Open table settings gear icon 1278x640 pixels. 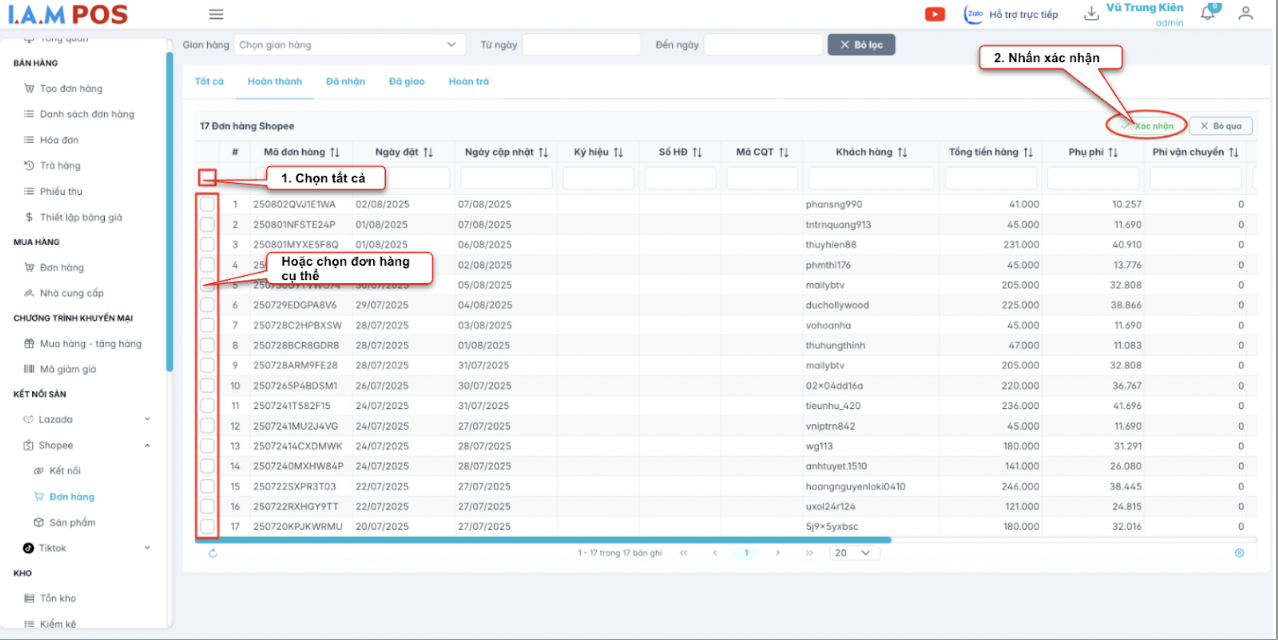(1239, 553)
